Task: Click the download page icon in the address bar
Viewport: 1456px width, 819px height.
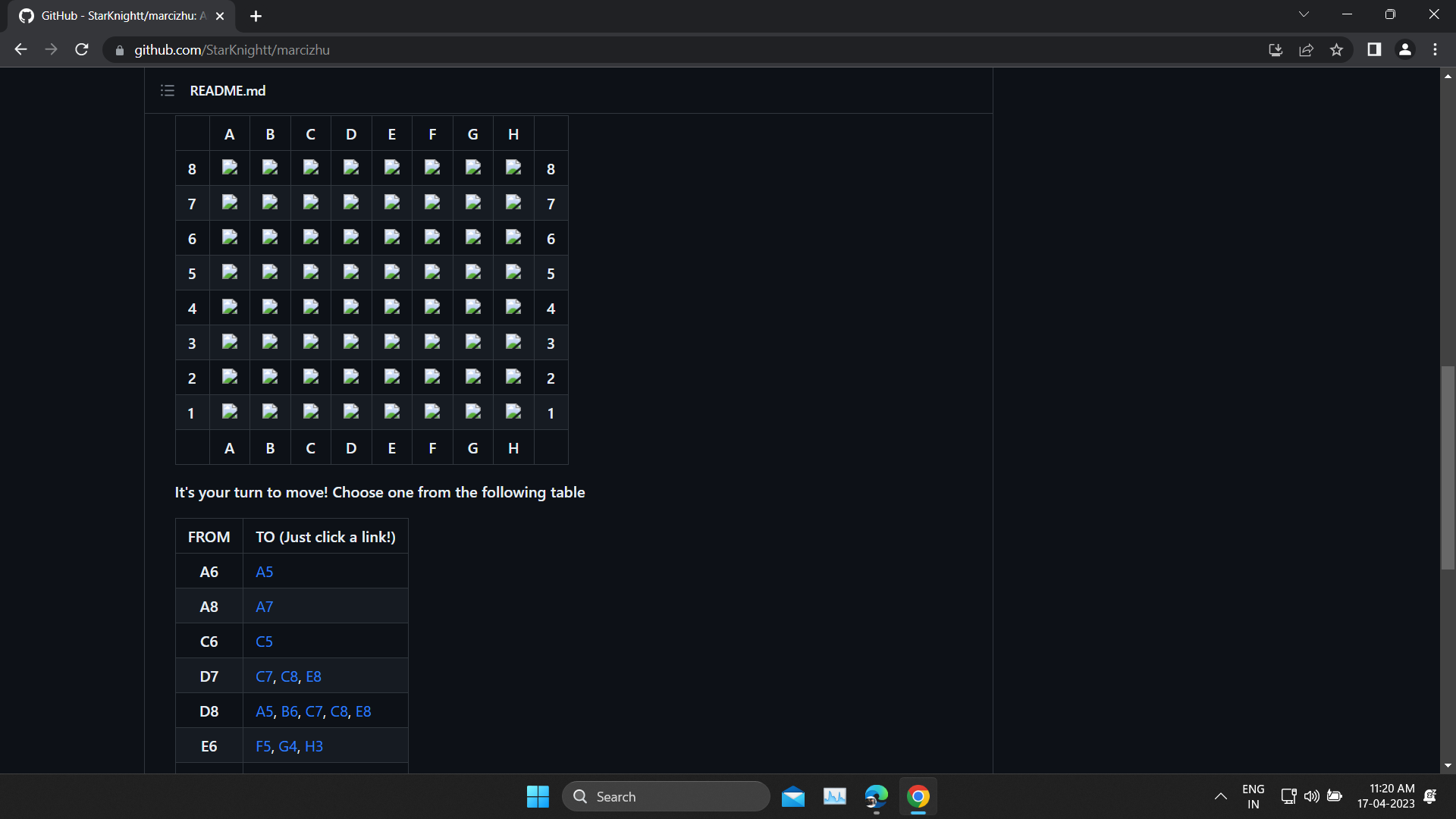Action: [1276, 49]
